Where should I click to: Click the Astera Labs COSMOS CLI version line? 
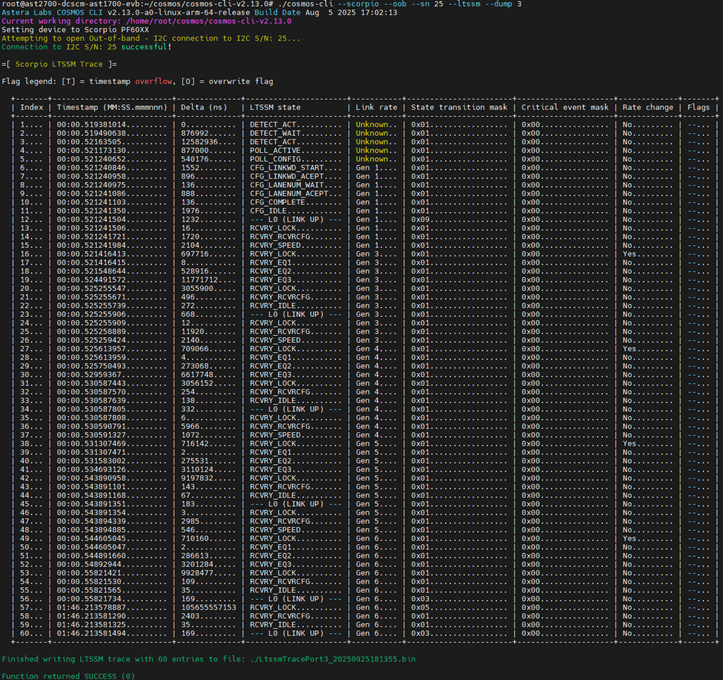click(x=200, y=13)
